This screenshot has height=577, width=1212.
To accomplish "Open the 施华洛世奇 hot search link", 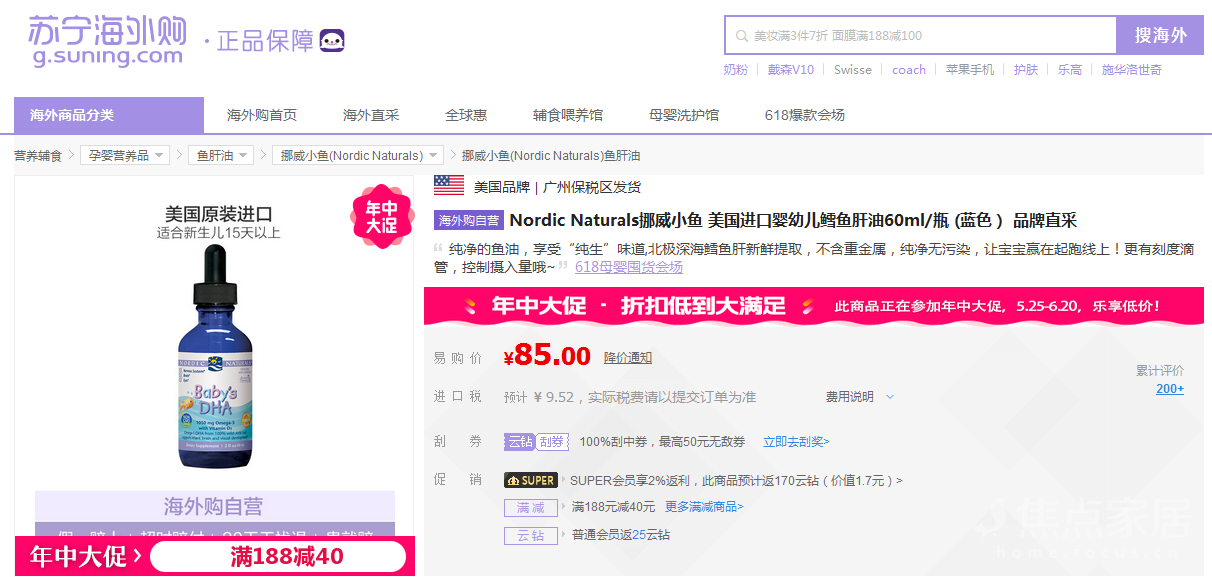I will [1132, 70].
